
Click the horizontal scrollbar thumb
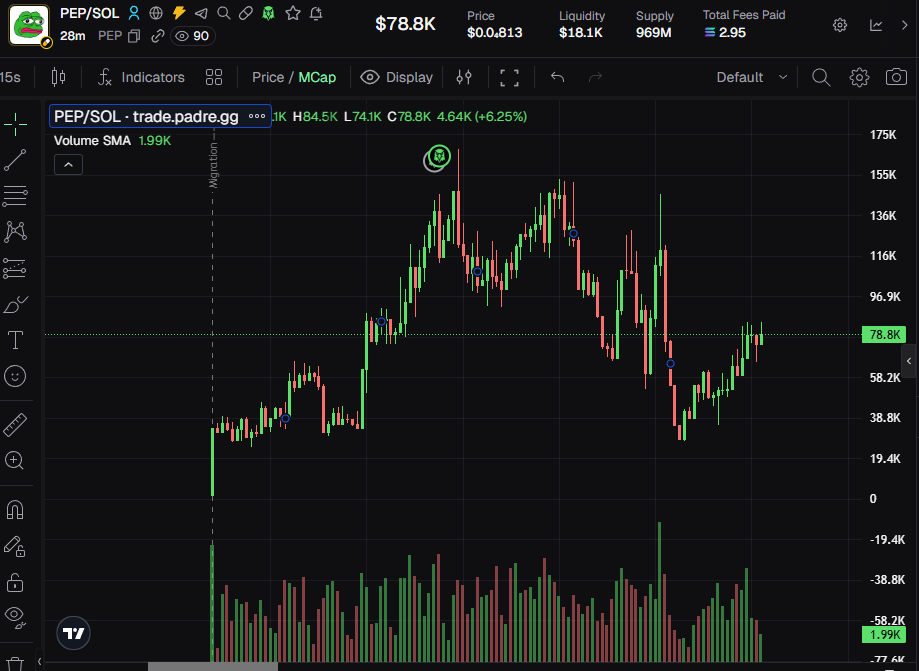point(213,666)
